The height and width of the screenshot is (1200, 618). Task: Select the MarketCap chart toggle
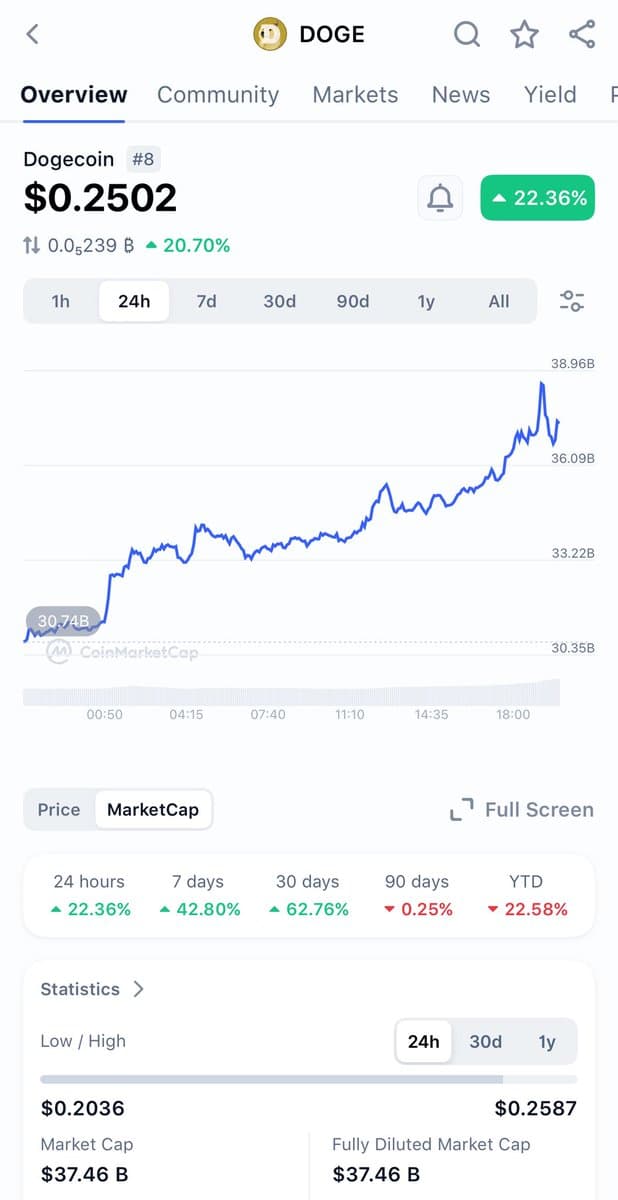pyautogui.click(x=153, y=810)
